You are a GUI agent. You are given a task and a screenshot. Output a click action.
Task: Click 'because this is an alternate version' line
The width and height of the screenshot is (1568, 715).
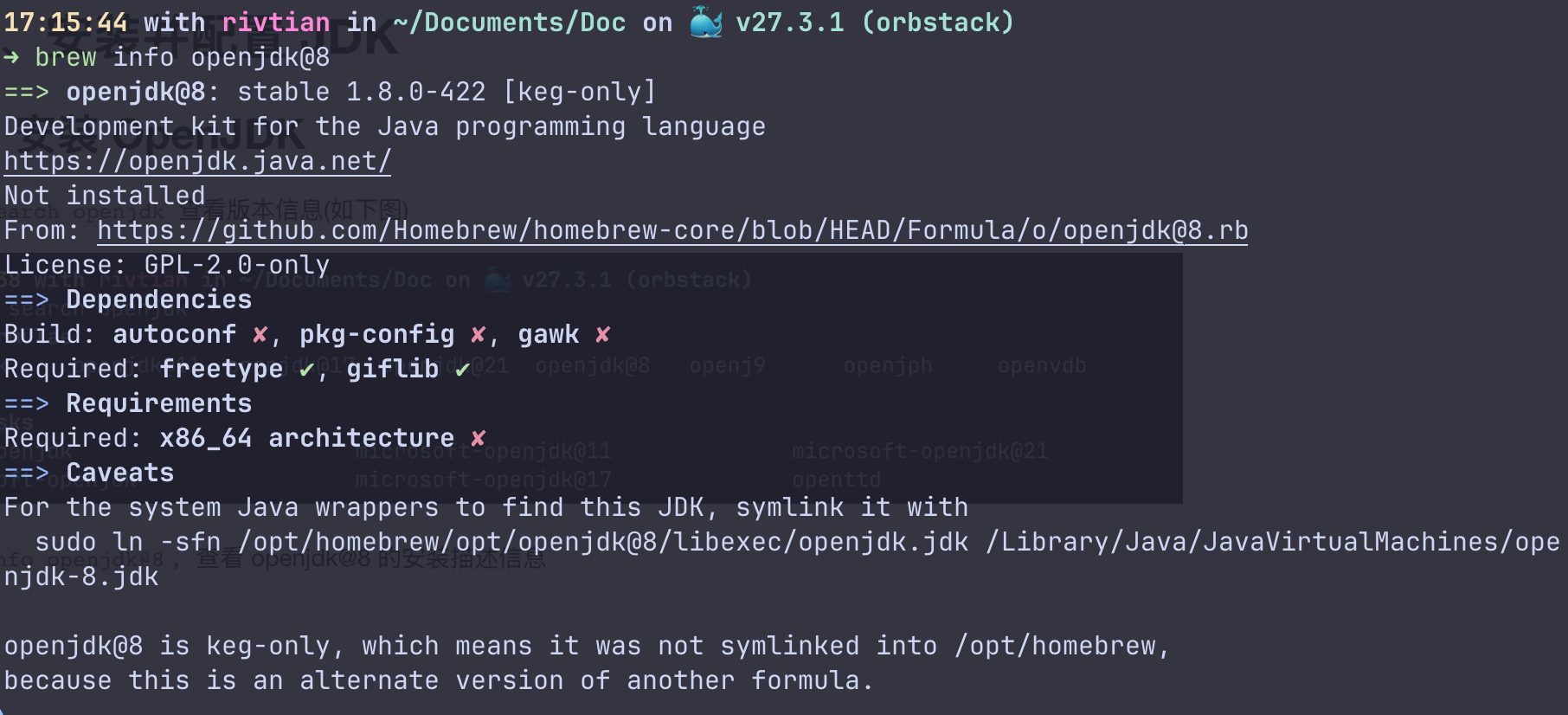coord(438,680)
